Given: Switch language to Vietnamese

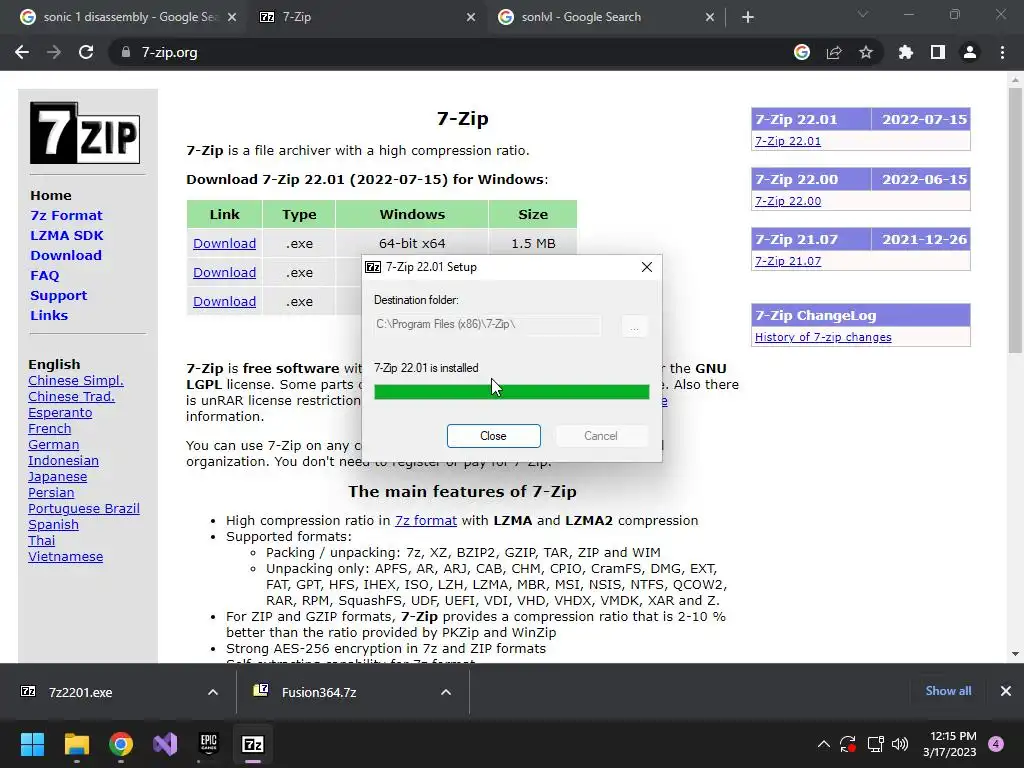Looking at the screenshot, I should (65, 557).
